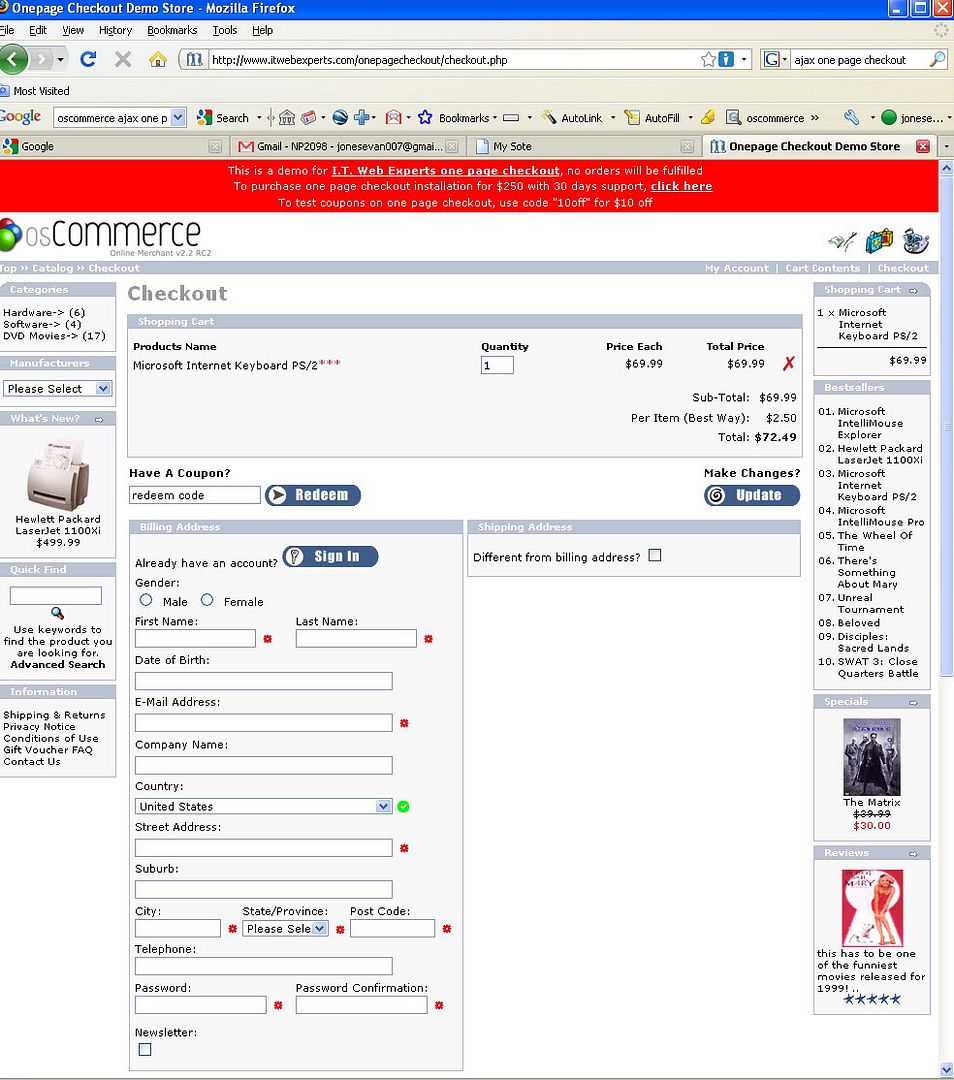The height and width of the screenshot is (1080, 954).
Task: Click the stop loading X icon
Action: coord(123,59)
